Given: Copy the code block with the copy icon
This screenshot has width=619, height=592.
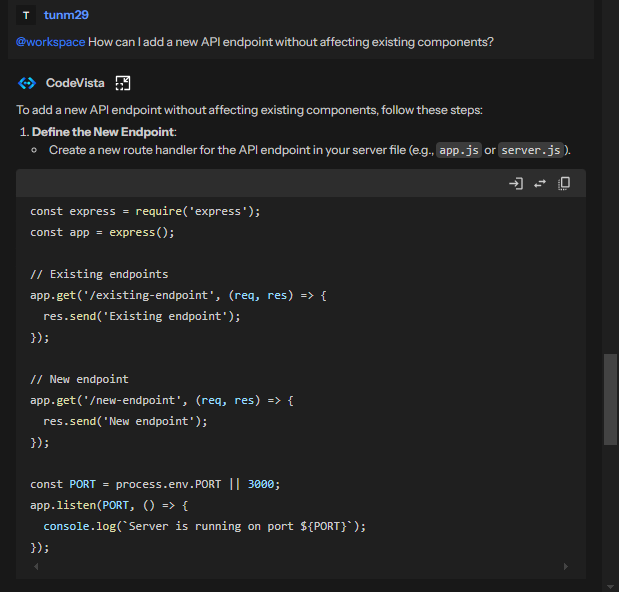Looking at the screenshot, I should 564,184.
